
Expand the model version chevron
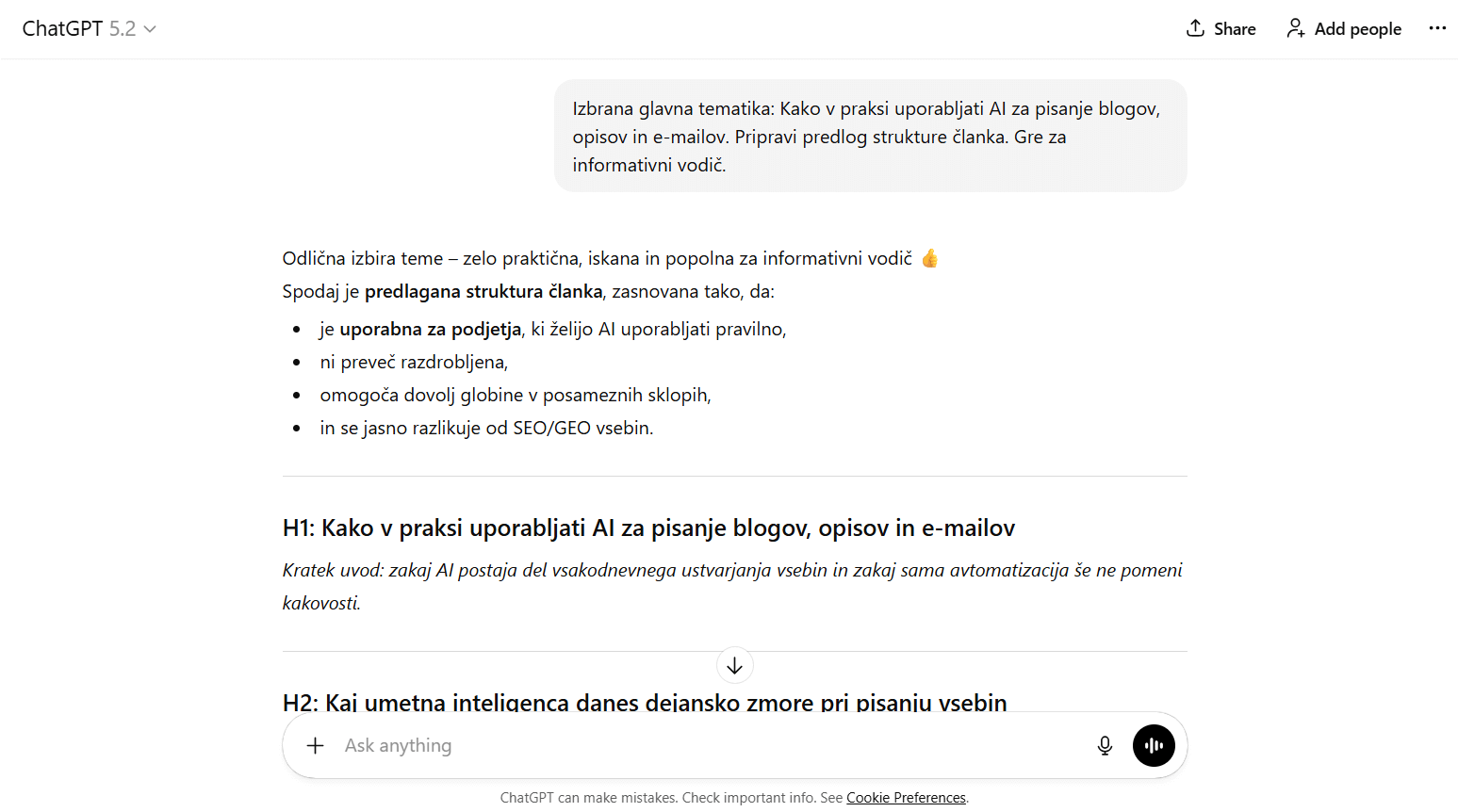149,29
